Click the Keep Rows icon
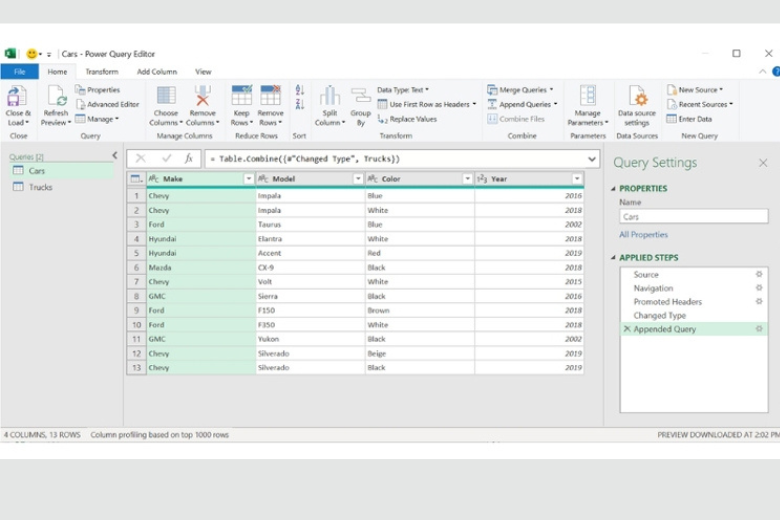This screenshot has width=780, height=520. (x=242, y=97)
